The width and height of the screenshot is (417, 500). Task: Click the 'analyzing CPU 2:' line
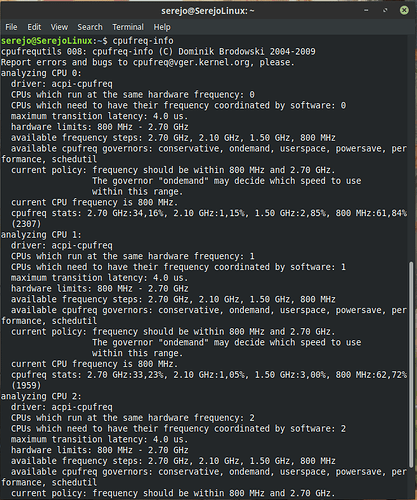coord(41,396)
